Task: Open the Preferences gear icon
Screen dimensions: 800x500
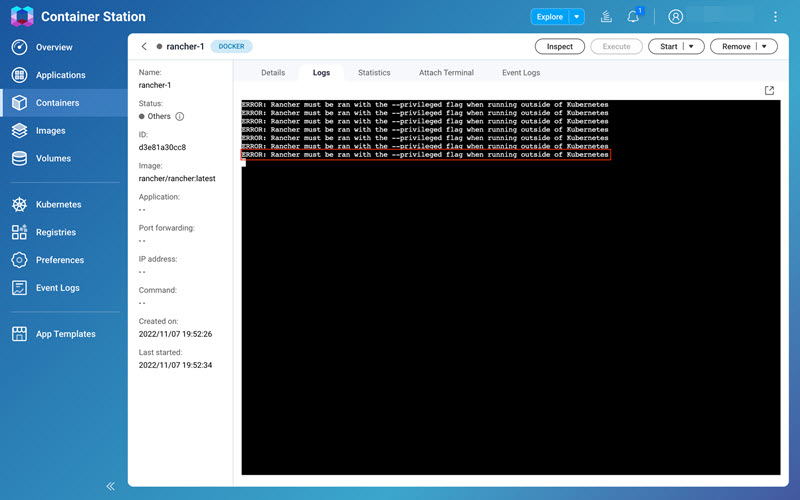Action: click(x=19, y=260)
